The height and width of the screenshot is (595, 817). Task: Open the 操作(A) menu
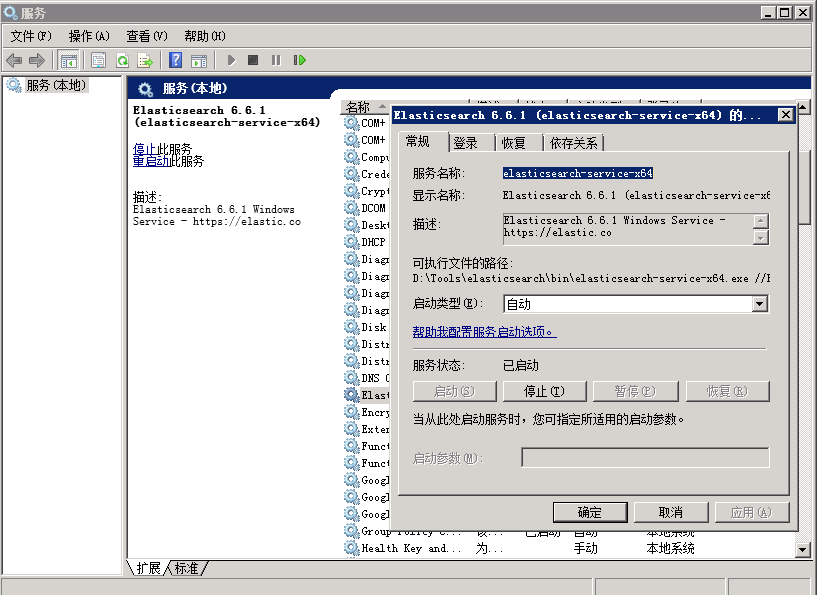click(x=89, y=36)
